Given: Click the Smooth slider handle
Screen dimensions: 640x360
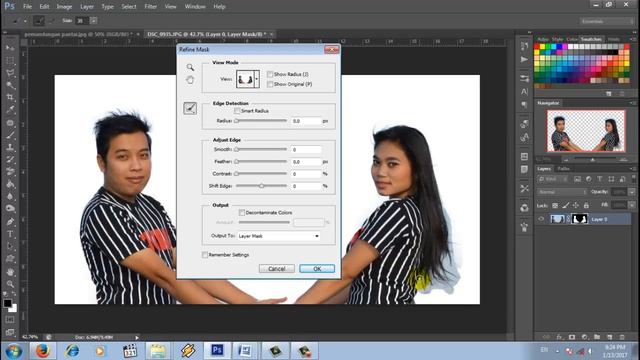Looking at the screenshot, I should click(x=236, y=149).
